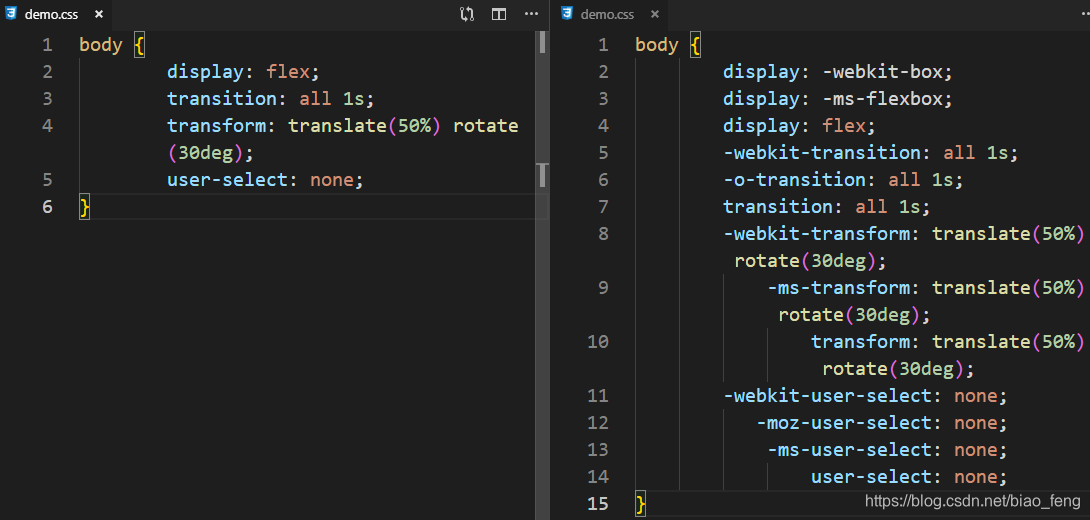The height and width of the screenshot is (520, 1090).
Task: Click the left editor's vertical scrollbar thumb at top
Action: coord(542,42)
